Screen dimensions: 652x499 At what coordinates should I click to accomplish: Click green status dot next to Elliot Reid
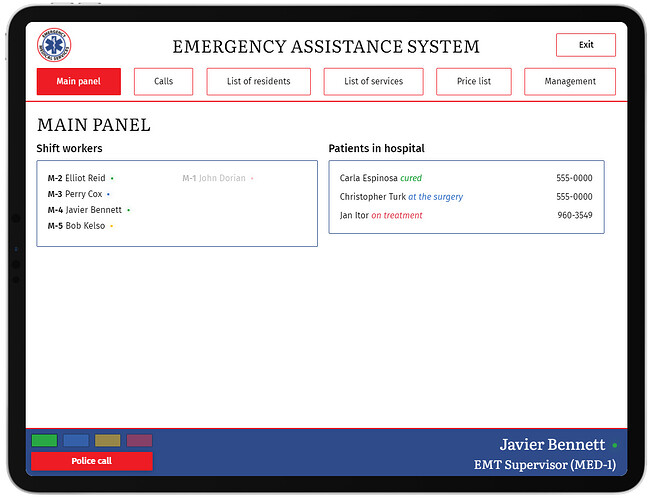click(x=112, y=178)
